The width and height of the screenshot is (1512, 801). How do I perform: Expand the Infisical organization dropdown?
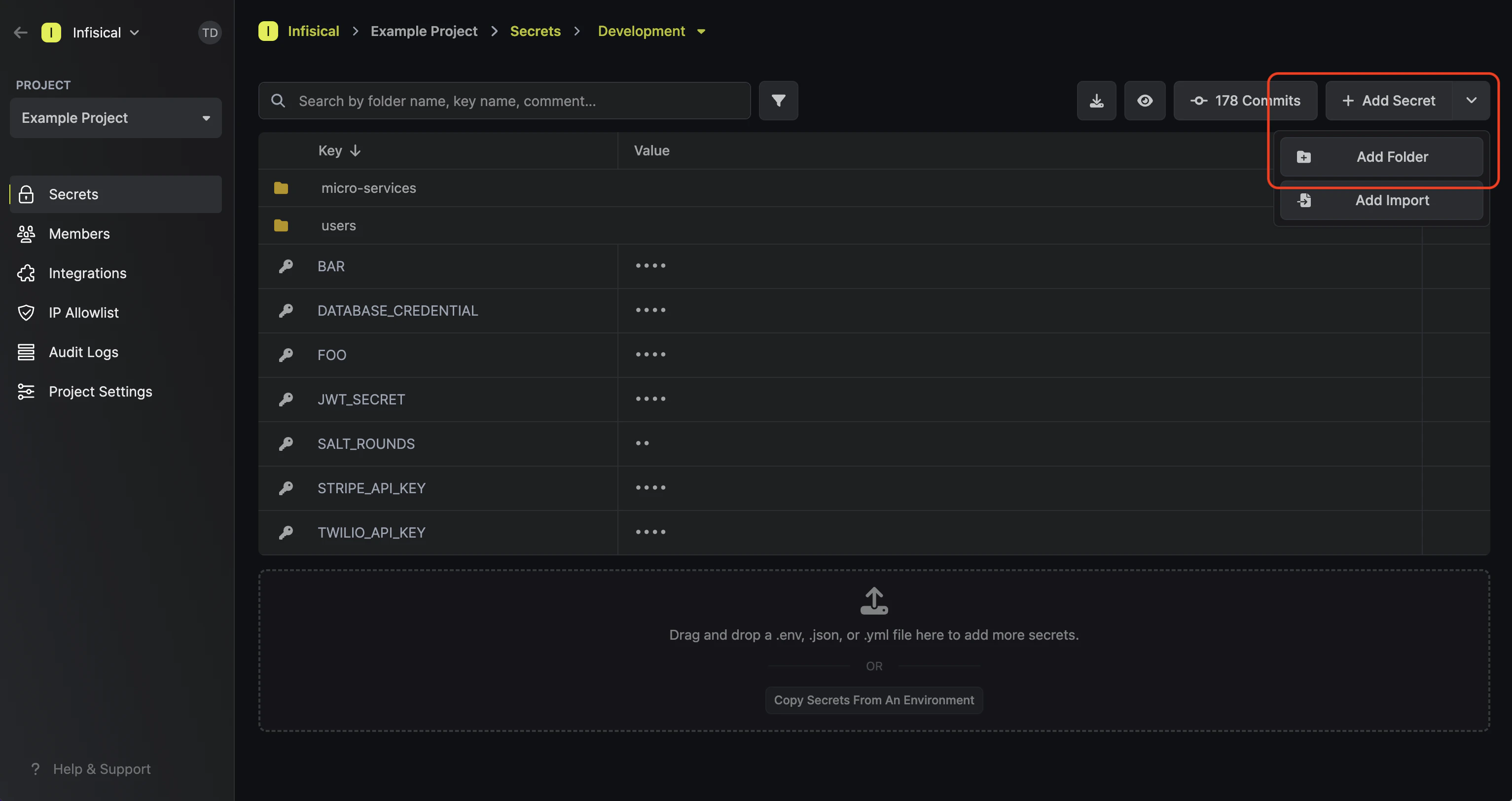click(135, 32)
